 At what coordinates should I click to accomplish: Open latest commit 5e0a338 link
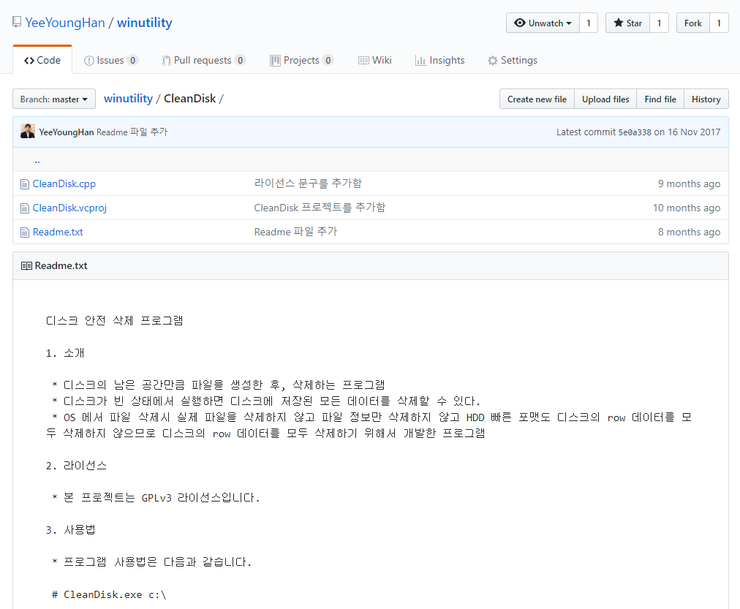coord(634,132)
